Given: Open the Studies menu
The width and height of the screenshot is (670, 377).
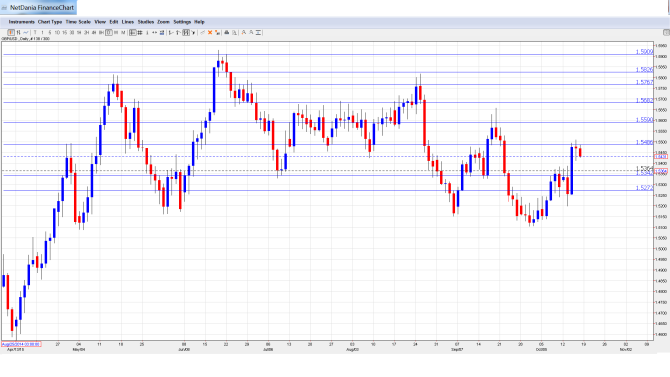Looking at the screenshot, I should tap(146, 22).
